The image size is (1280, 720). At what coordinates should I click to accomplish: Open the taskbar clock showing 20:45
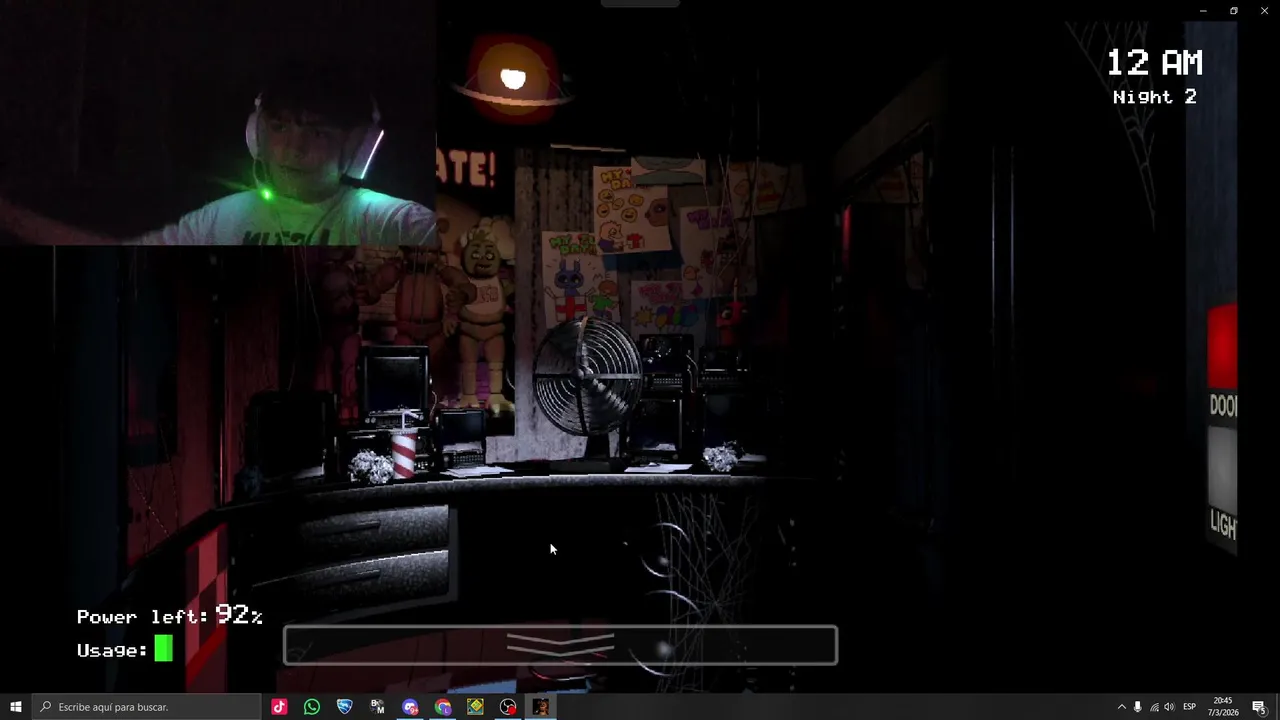tap(1223, 707)
